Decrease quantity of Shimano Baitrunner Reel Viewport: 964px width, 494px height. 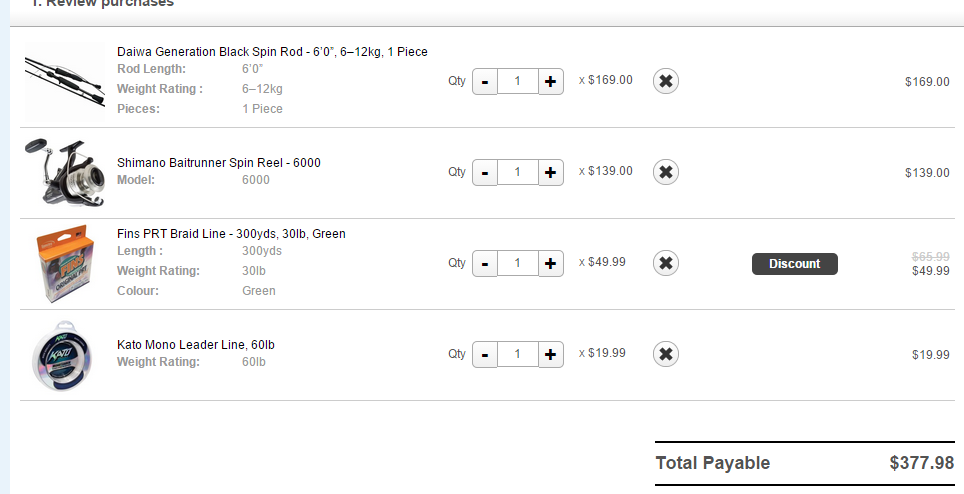pos(485,172)
